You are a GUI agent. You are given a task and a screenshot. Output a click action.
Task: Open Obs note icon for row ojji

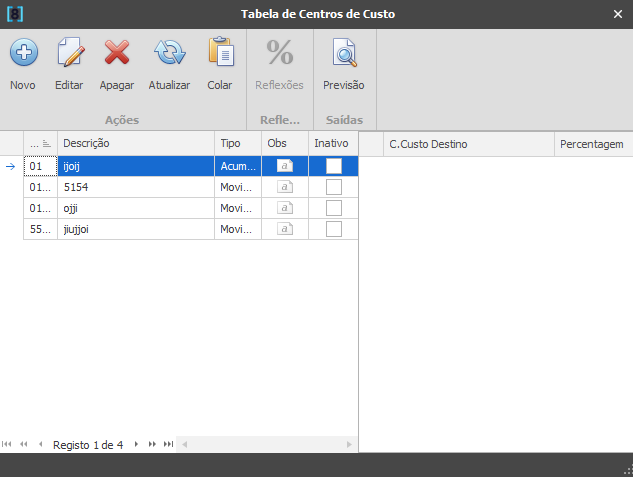285,208
